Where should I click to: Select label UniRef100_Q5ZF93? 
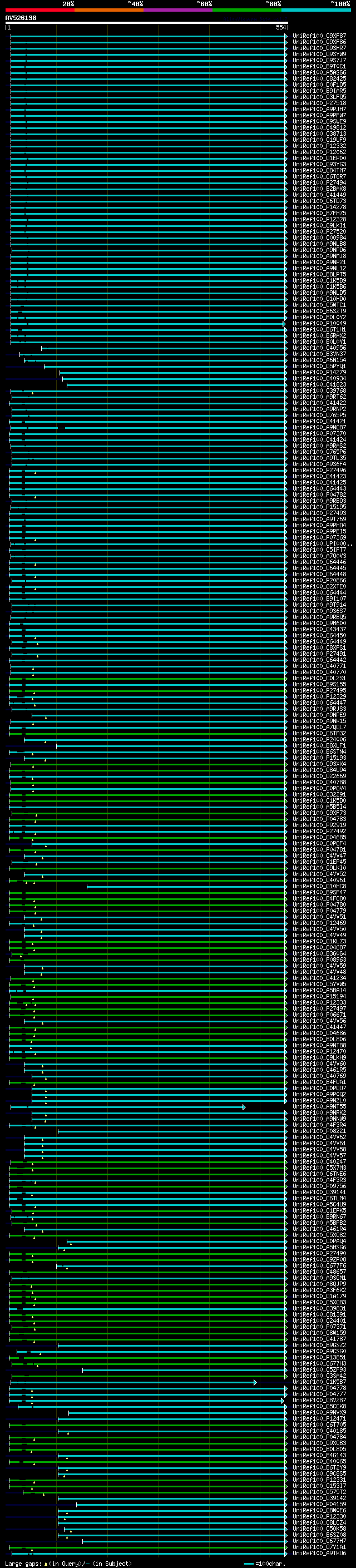(319, 1369)
